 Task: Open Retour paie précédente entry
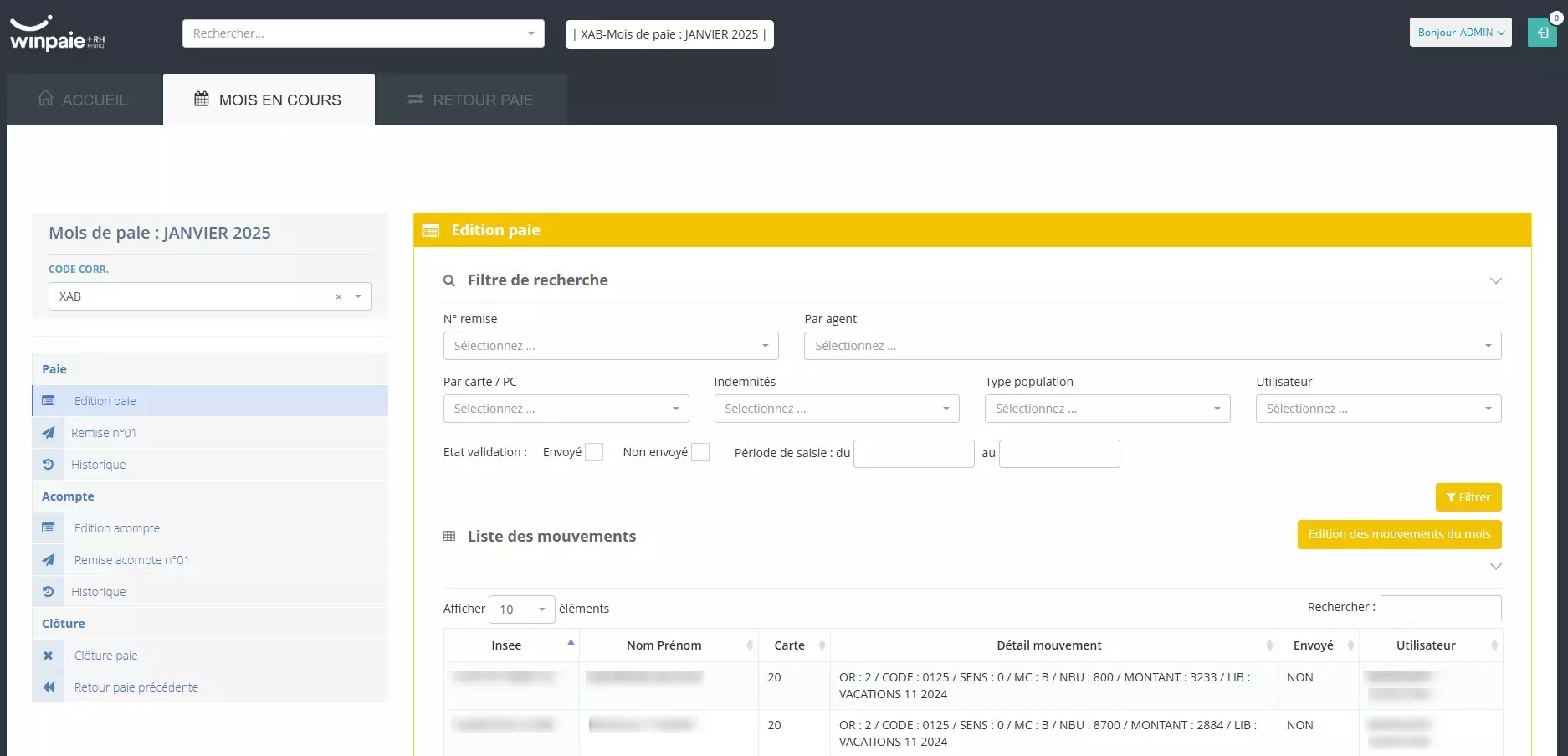(x=210, y=687)
